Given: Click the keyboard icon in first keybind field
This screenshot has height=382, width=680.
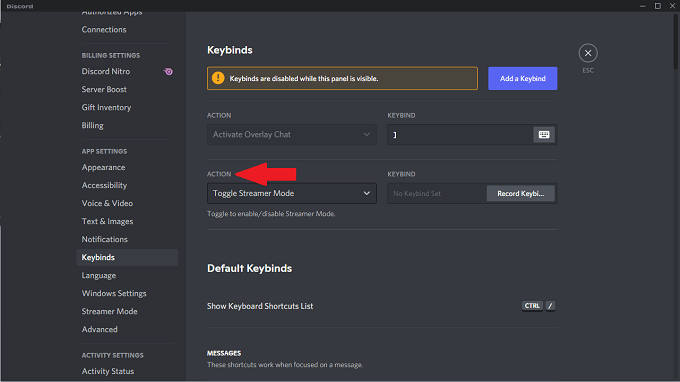Looking at the screenshot, I should pyautogui.click(x=544, y=134).
